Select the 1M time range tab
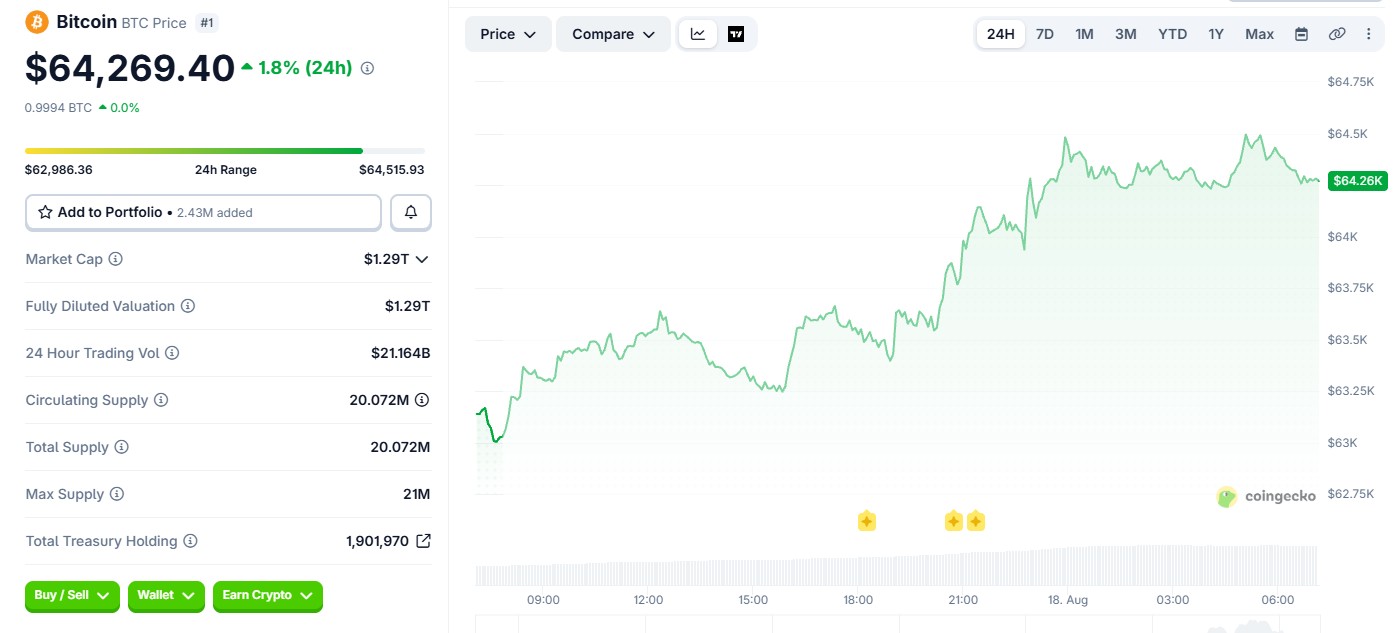Image resolution: width=1396 pixels, height=633 pixels. click(1084, 34)
